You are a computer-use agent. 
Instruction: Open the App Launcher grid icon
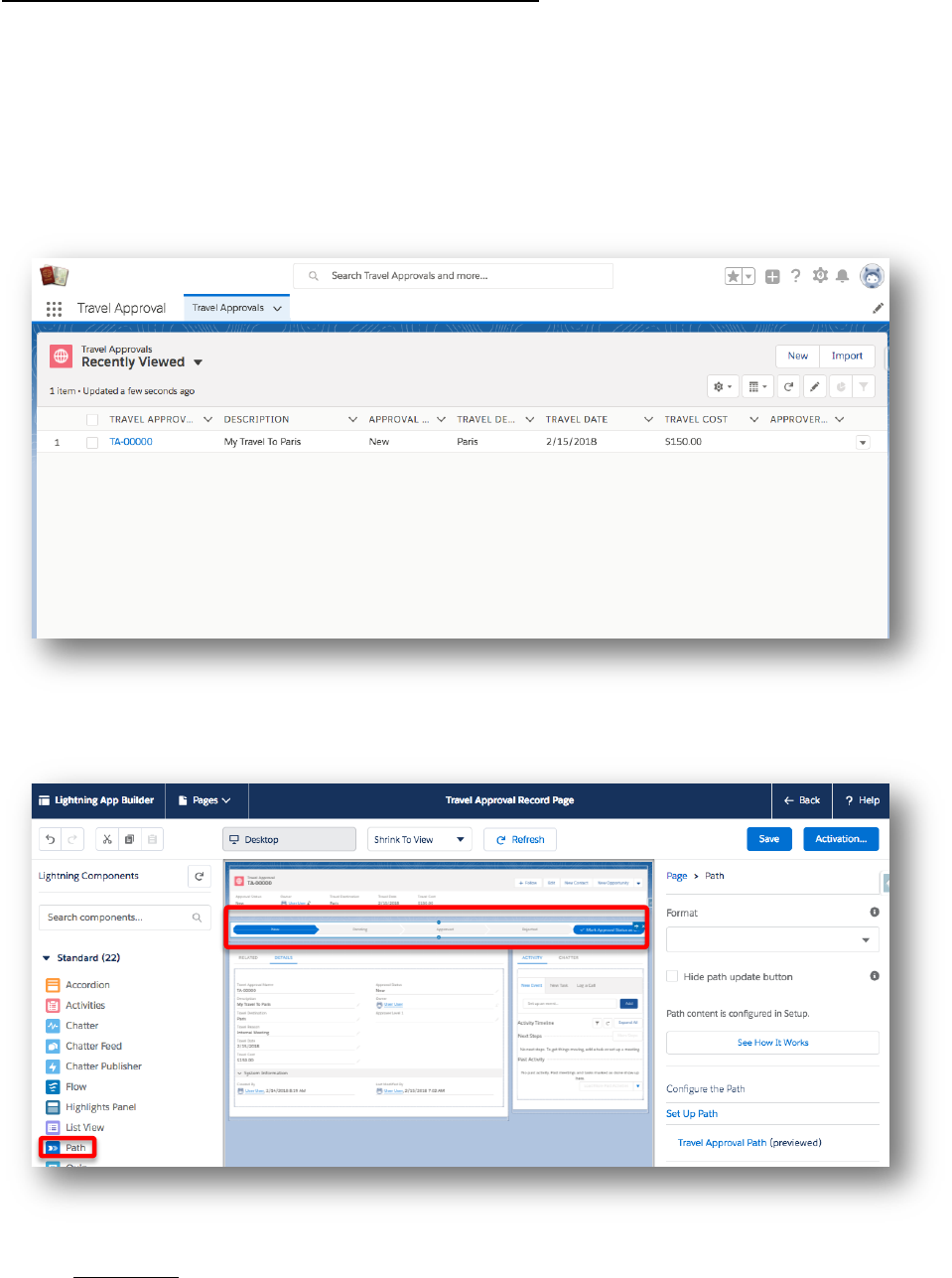point(54,309)
